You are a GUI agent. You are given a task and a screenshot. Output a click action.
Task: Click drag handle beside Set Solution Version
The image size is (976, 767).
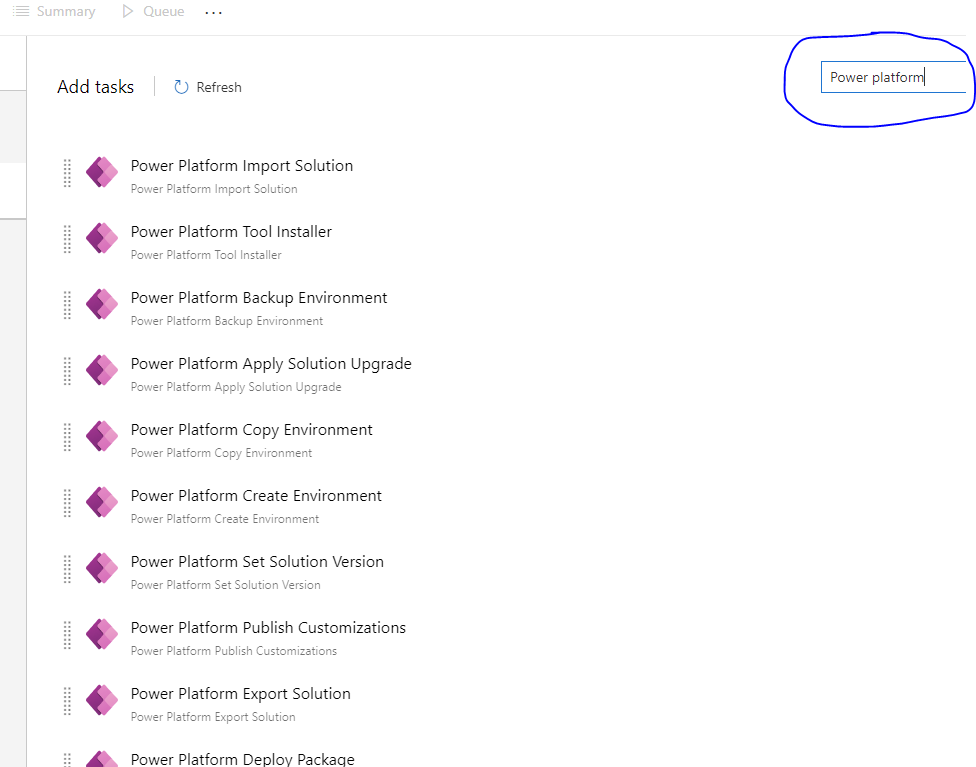pyautogui.click(x=67, y=569)
